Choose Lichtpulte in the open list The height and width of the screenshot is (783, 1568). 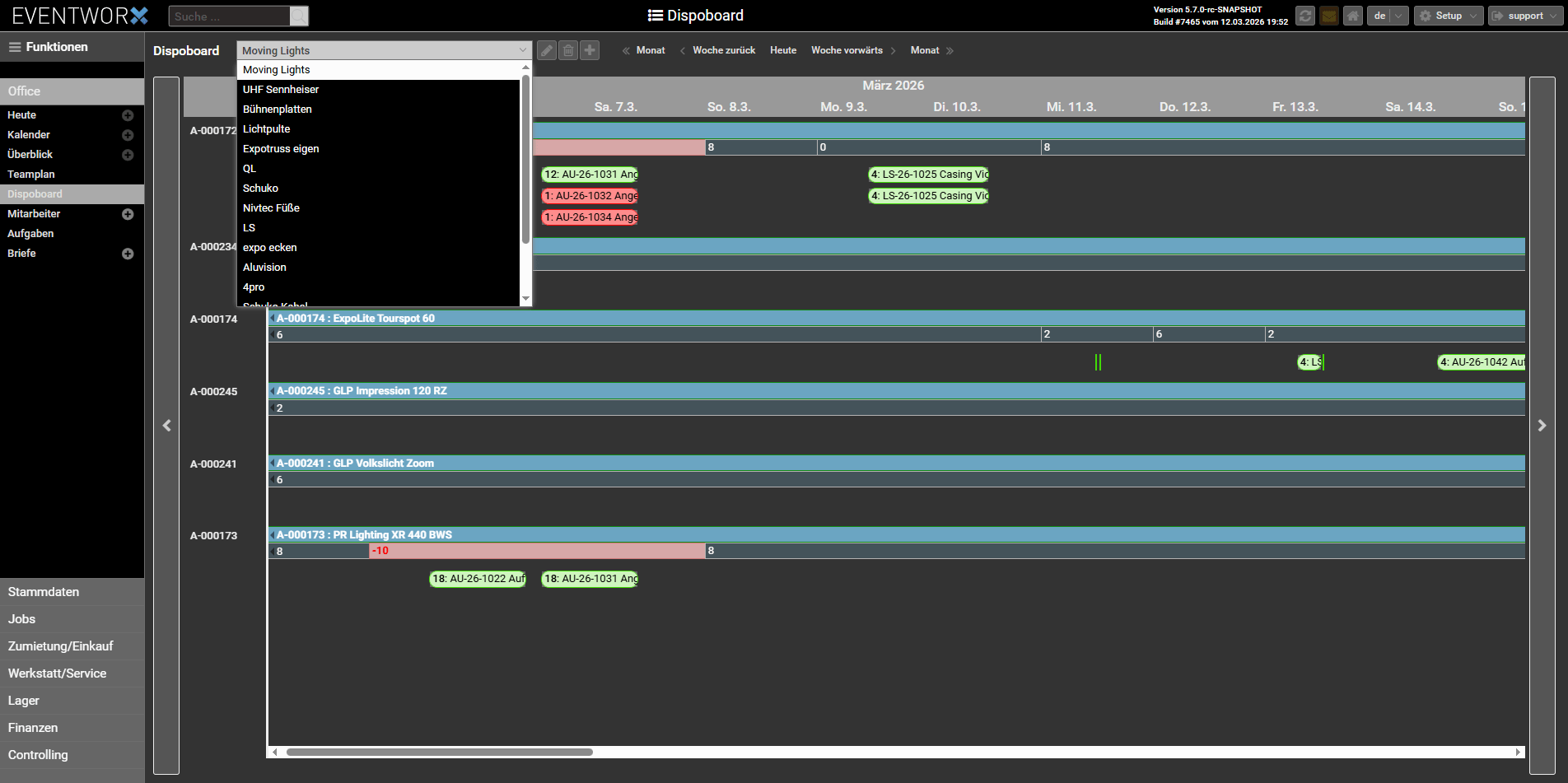pyautogui.click(x=266, y=129)
